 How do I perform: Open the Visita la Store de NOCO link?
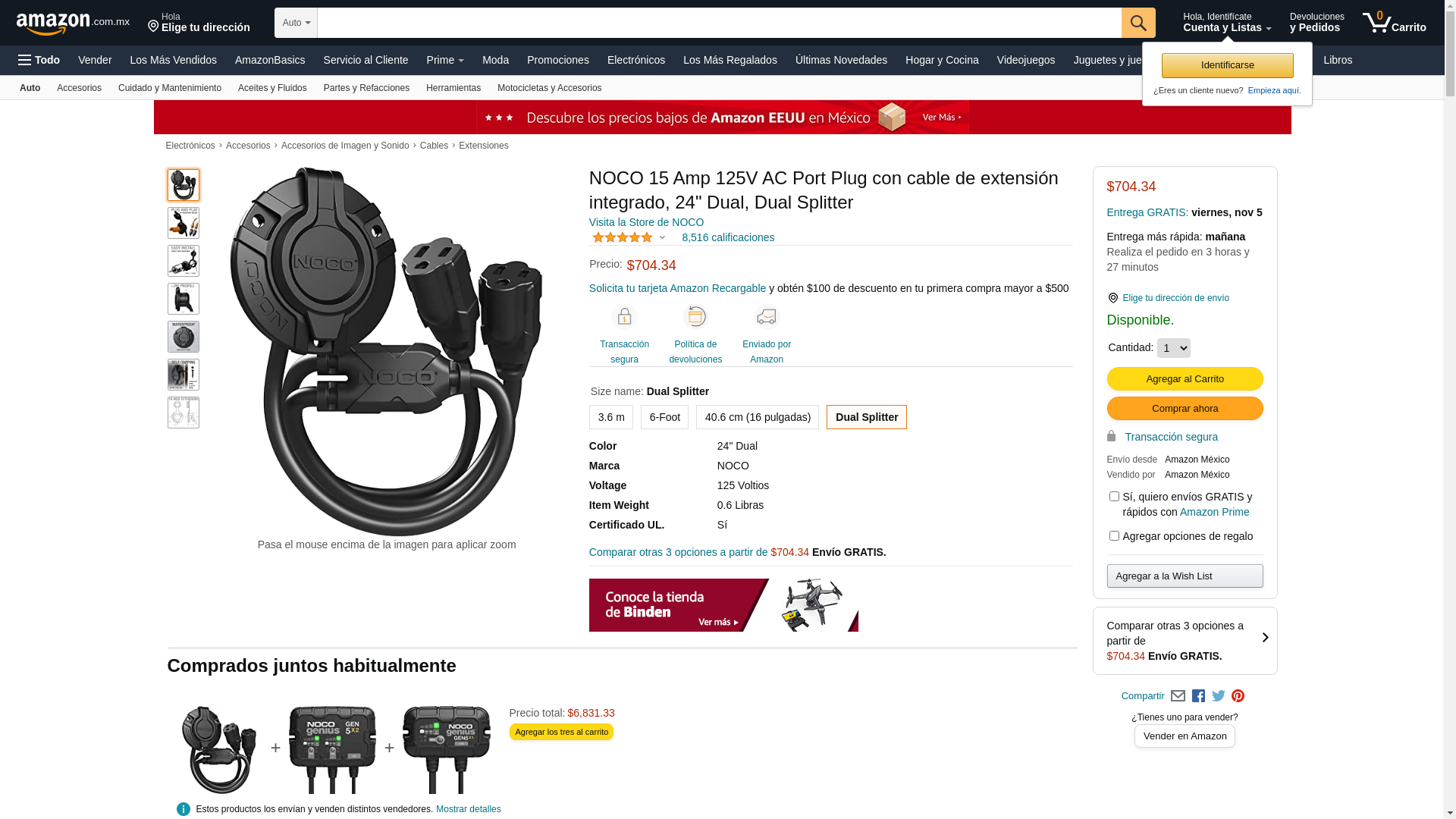pyautogui.click(x=646, y=222)
